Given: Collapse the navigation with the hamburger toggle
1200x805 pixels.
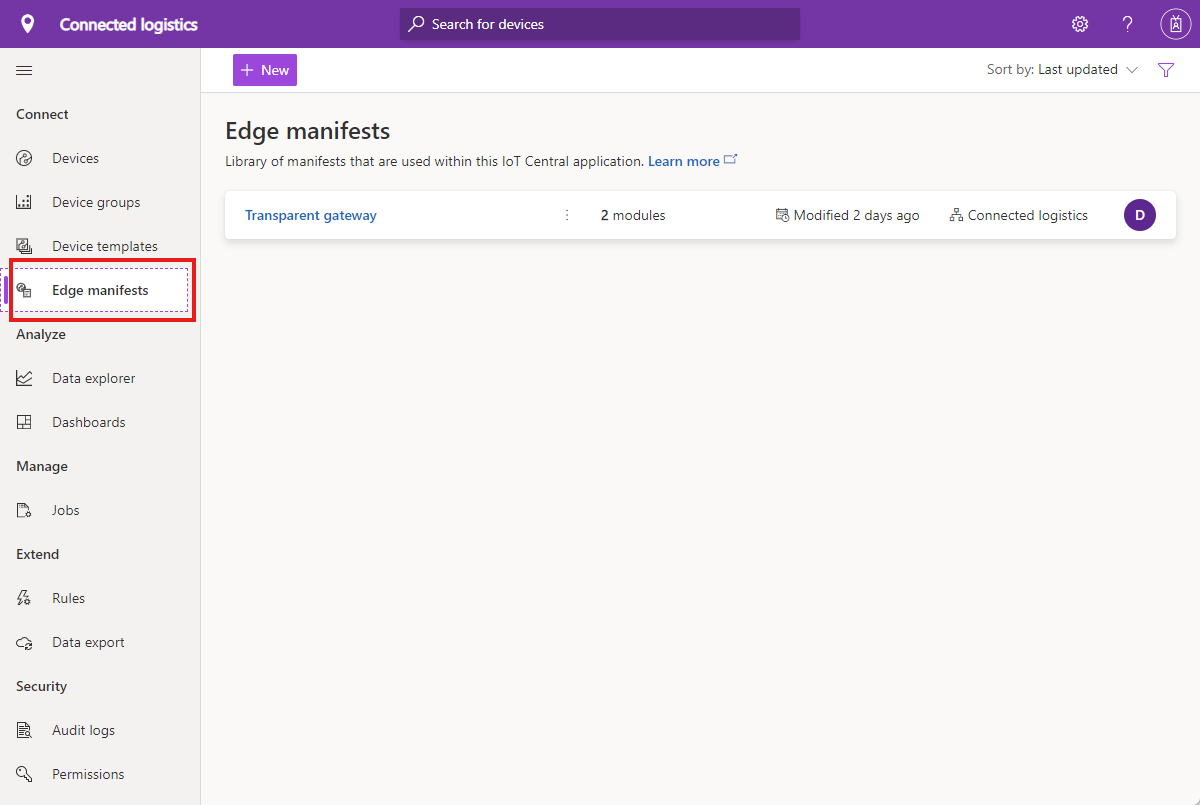Looking at the screenshot, I should point(24,70).
